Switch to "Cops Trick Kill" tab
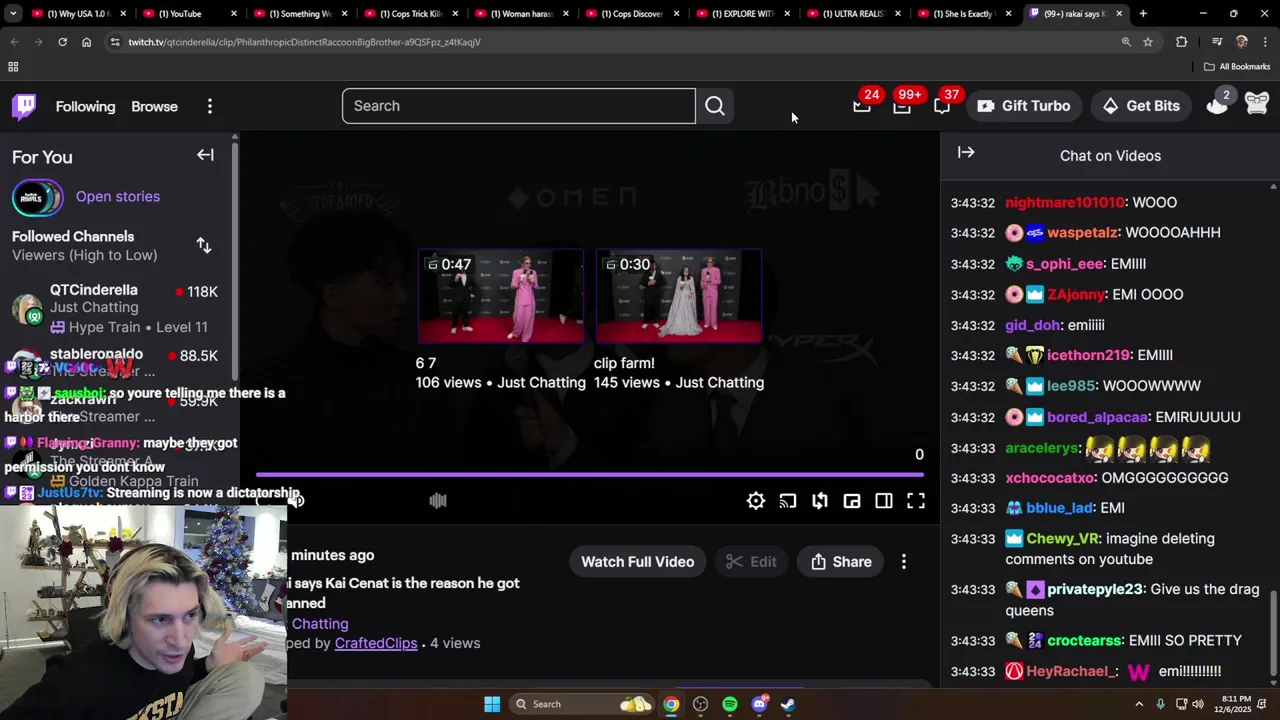The image size is (1280, 720). (x=410, y=14)
